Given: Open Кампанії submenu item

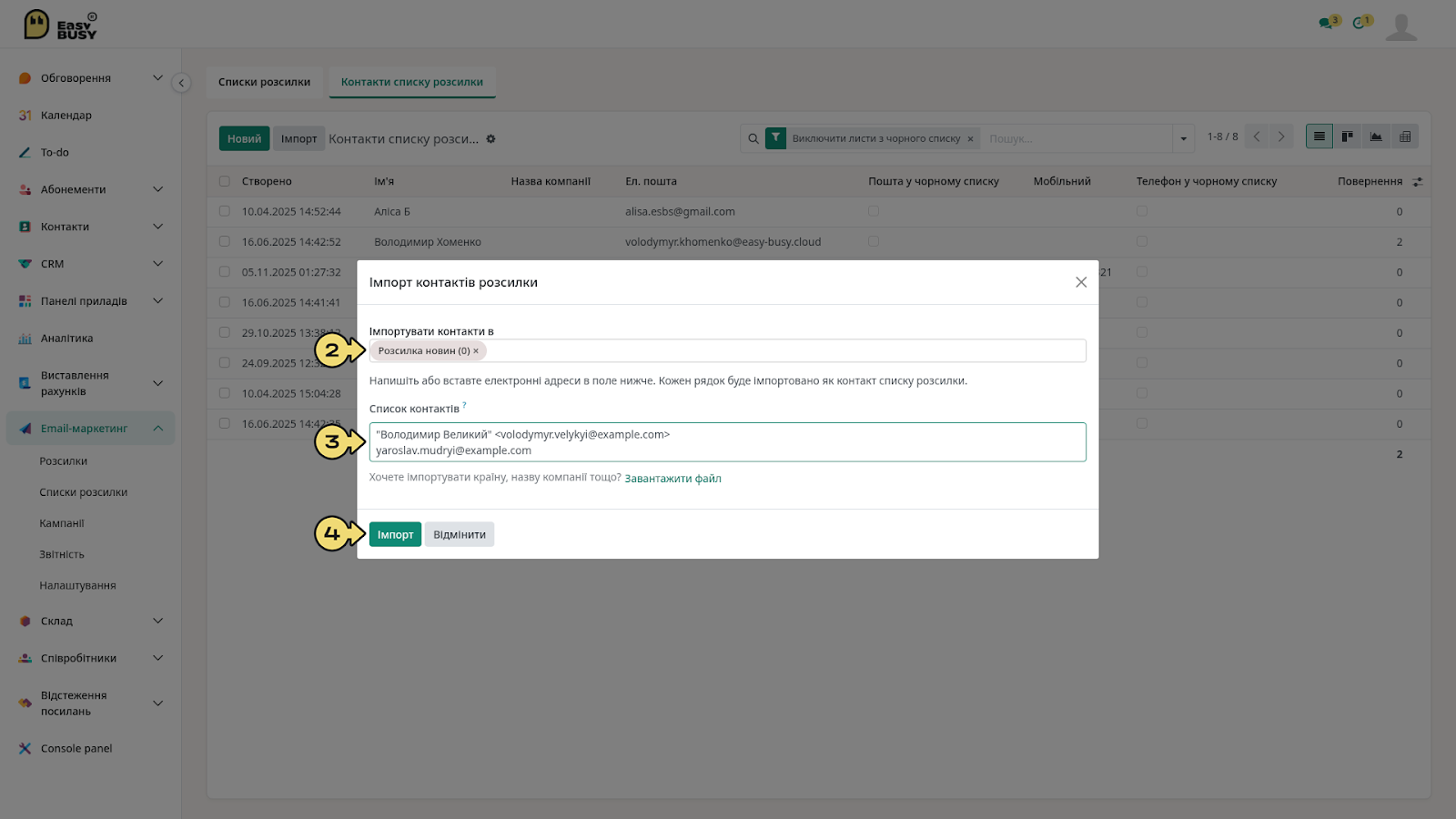Looking at the screenshot, I should [x=62, y=523].
